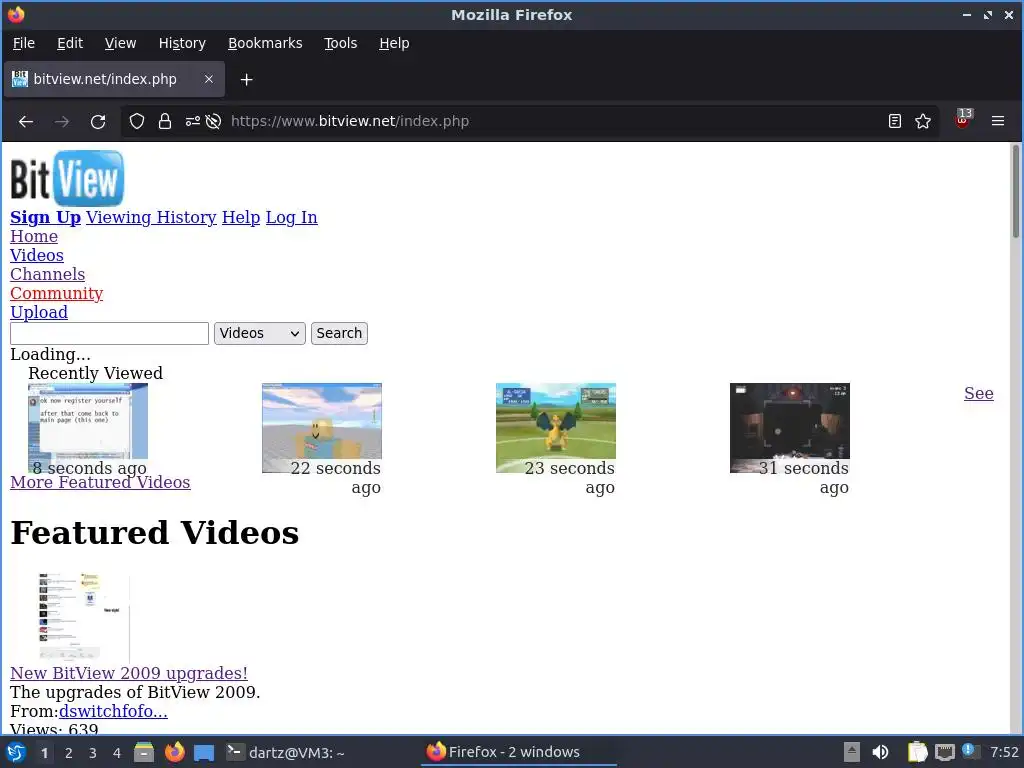Open the Tools menu

[341, 43]
